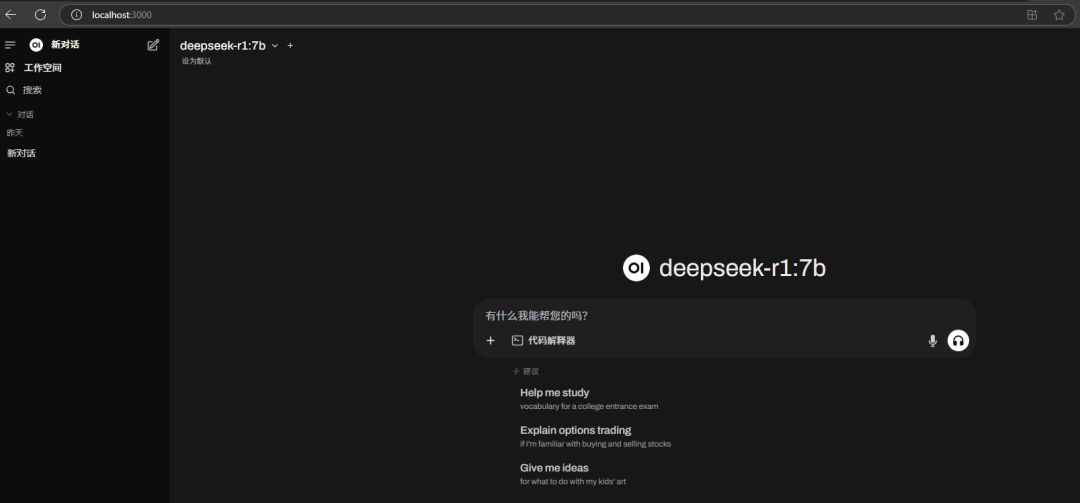Viewport: 1080px width, 503px height.
Task: View site information icon in address bar
Action: [x=76, y=14]
